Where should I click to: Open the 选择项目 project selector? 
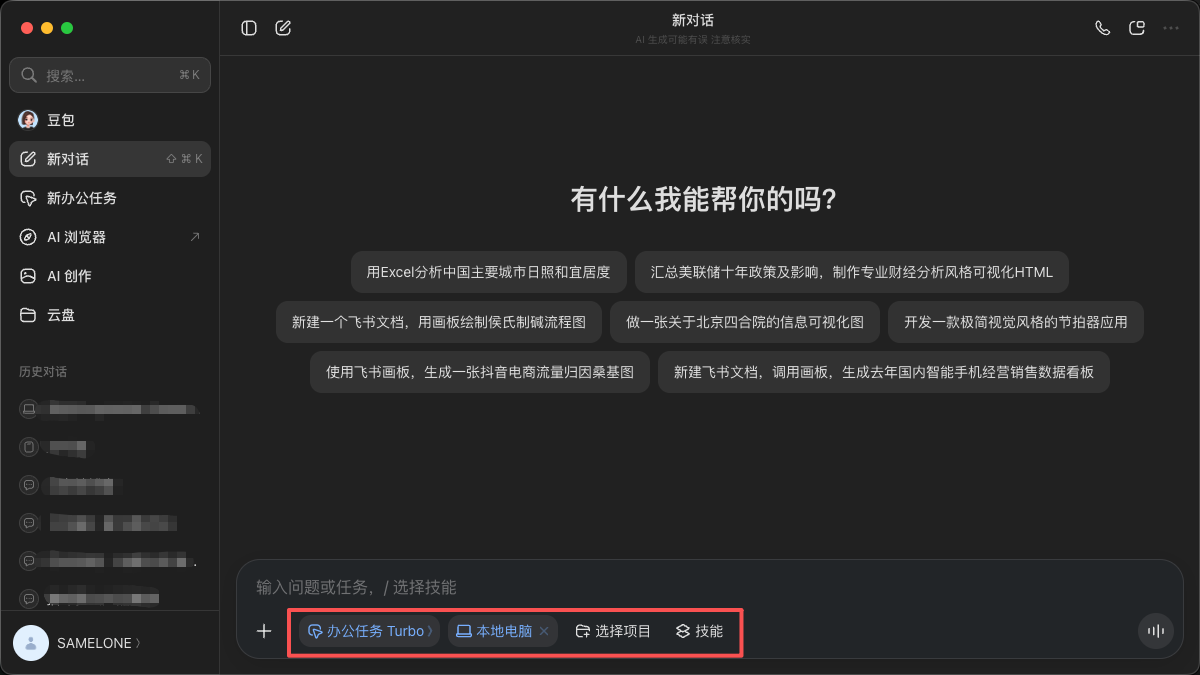(x=613, y=631)
